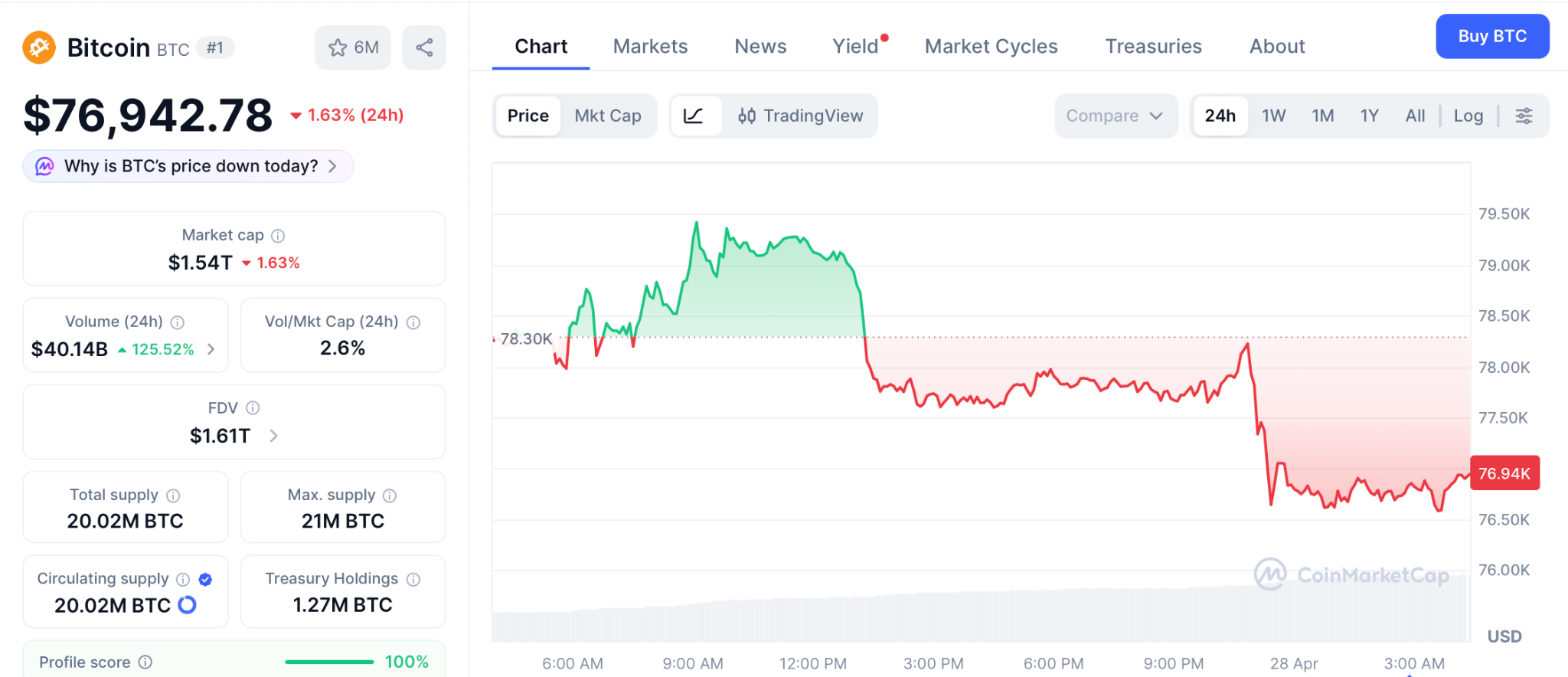Open "Why is BTC's price down today?"

[190, 166]
